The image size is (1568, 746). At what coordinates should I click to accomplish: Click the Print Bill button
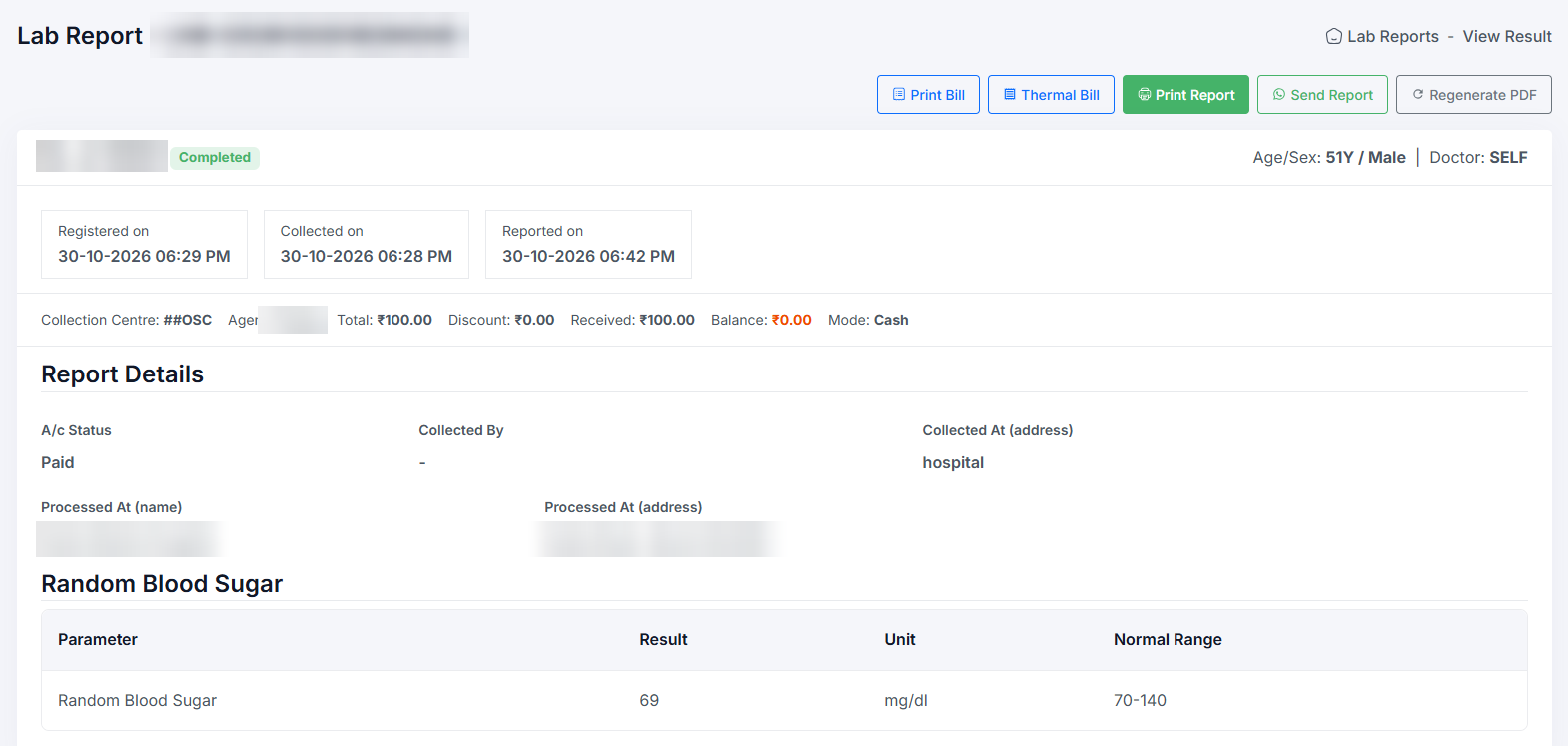coord(928,95)
